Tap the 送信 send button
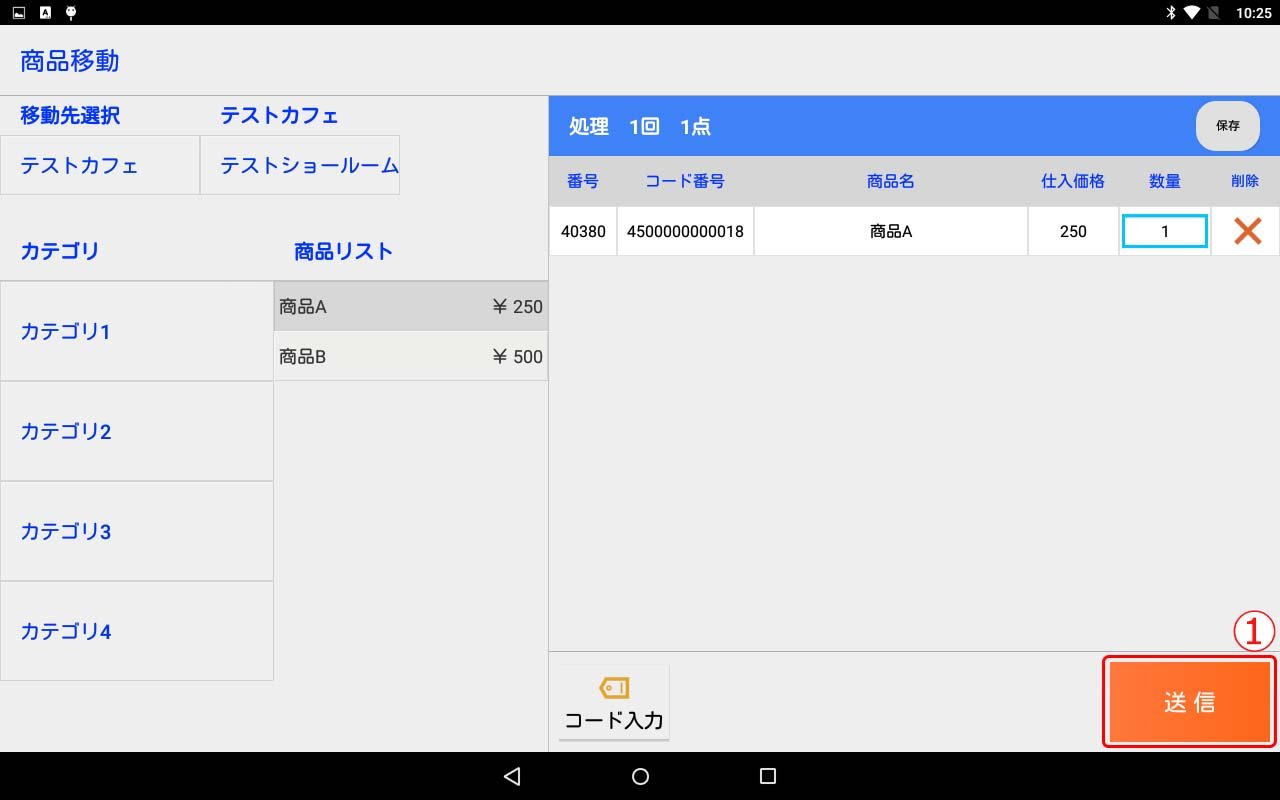Screen dimensions: 1280x800 pyautogui.click(x=1190, y=701)
